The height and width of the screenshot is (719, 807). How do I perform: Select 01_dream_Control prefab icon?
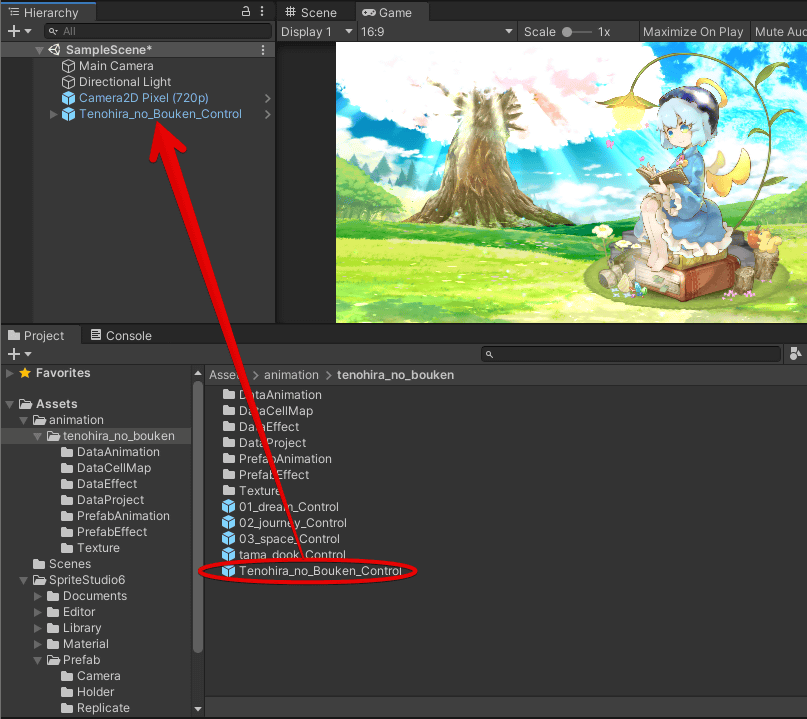(x=229, y=506)
